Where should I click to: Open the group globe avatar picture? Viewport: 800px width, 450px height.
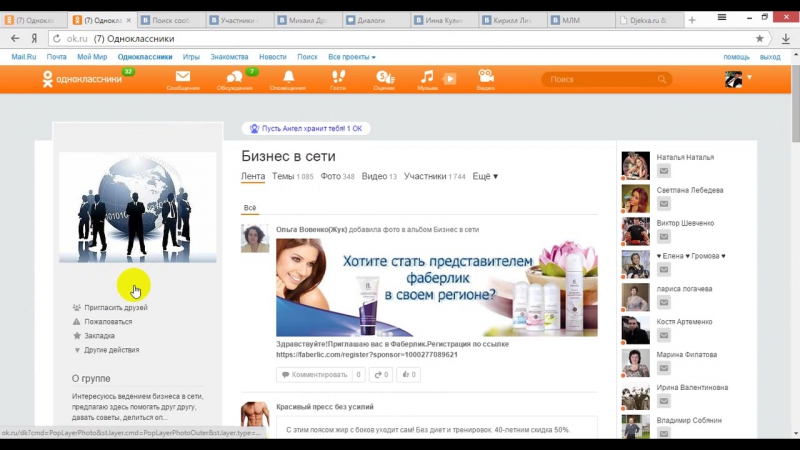[x=138, y=207]
